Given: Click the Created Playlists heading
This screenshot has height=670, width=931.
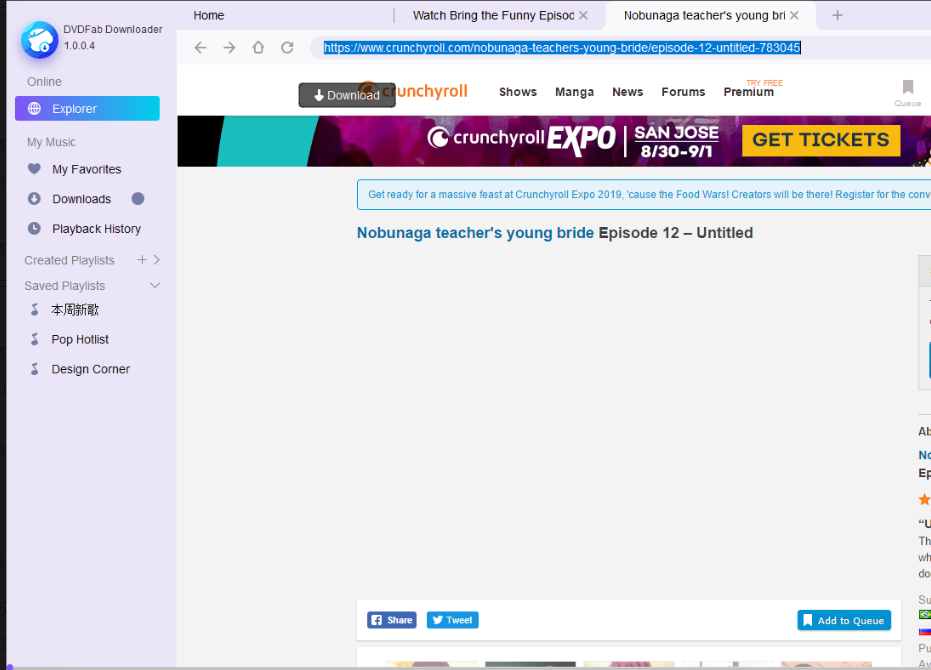Looking at the screenshot, I should (x=69, y=260).
